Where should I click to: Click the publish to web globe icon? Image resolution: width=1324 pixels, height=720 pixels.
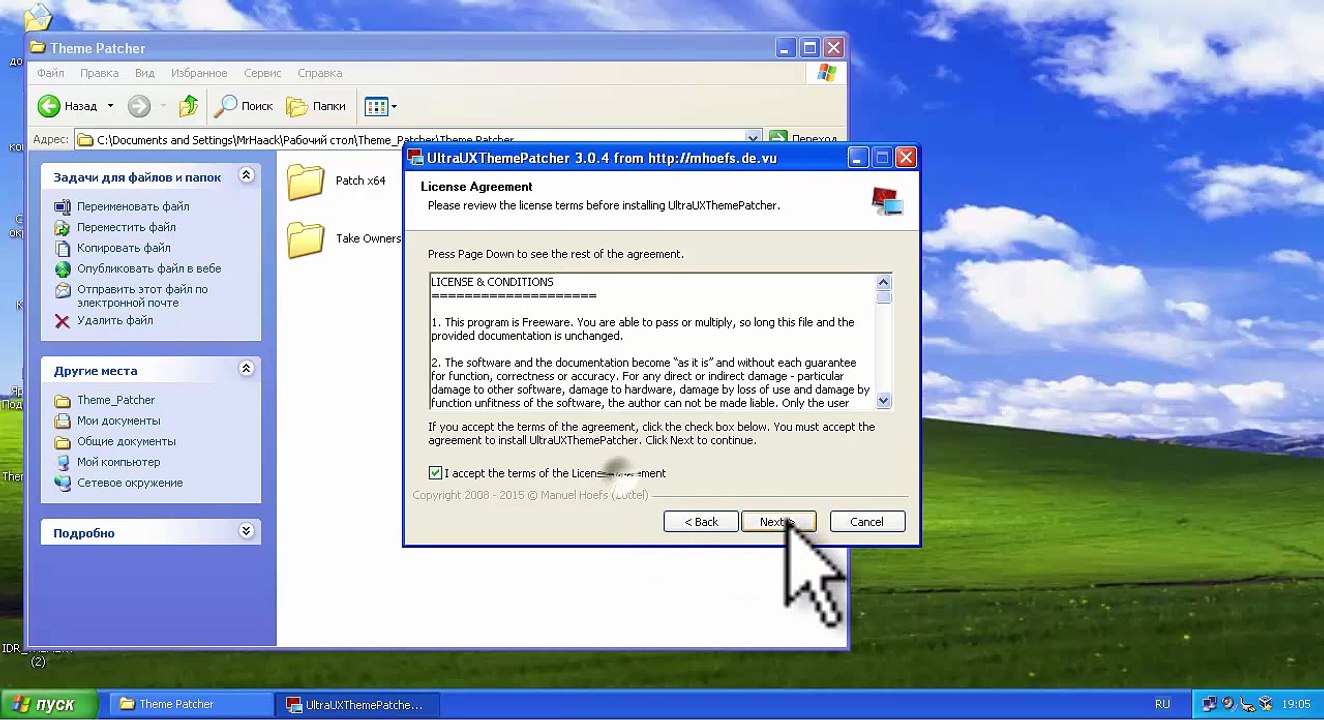tap(62, 269)
